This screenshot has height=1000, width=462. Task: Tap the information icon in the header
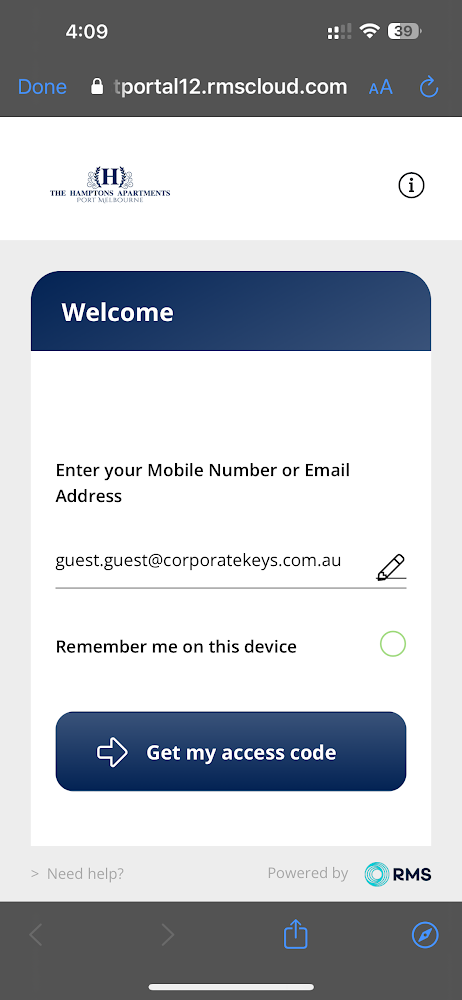click(411, 186)
